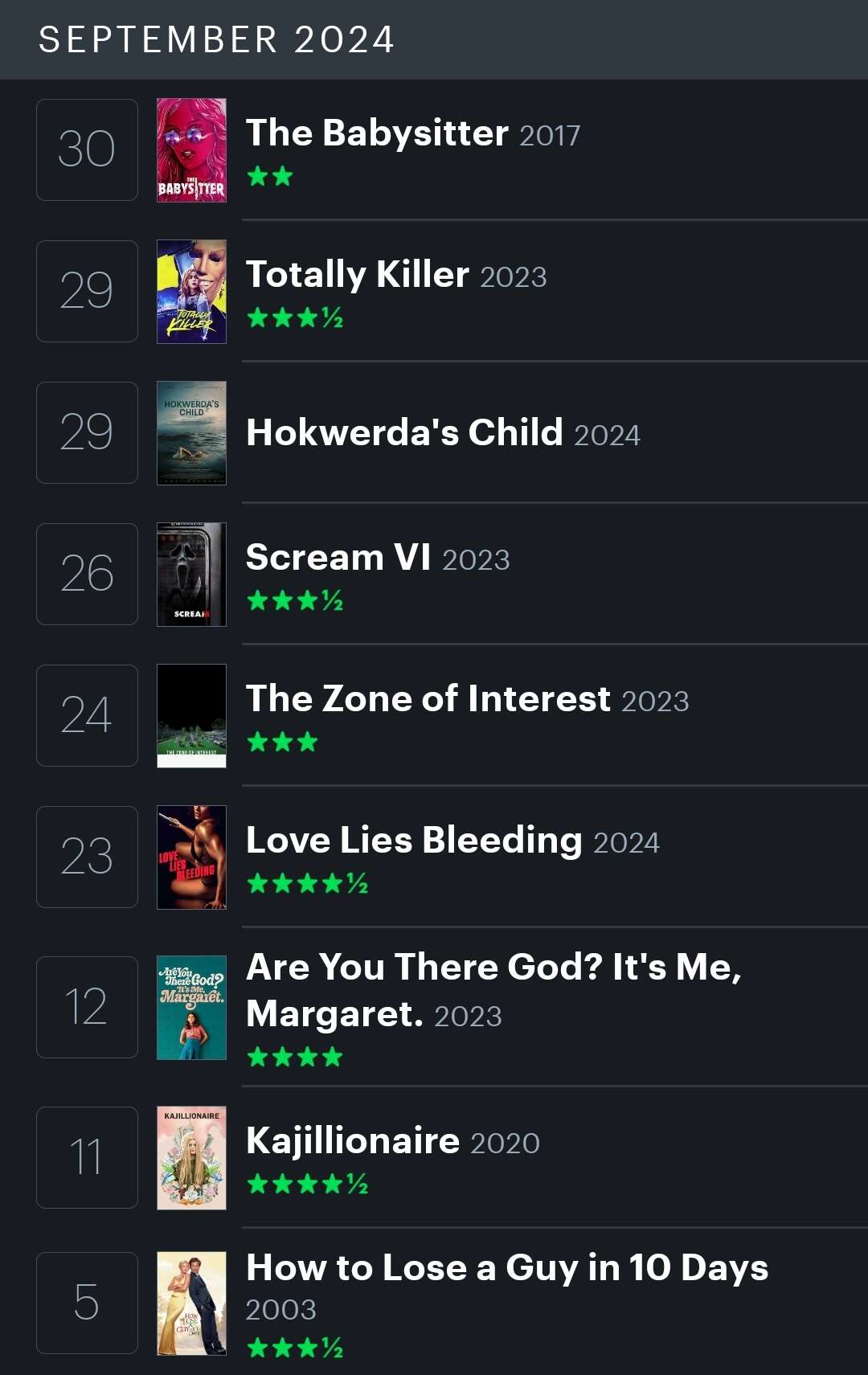Open the Kajillionaire poster thumbnail
Viewport: 868px width, 1375px height.
[x=191, y=1158]
